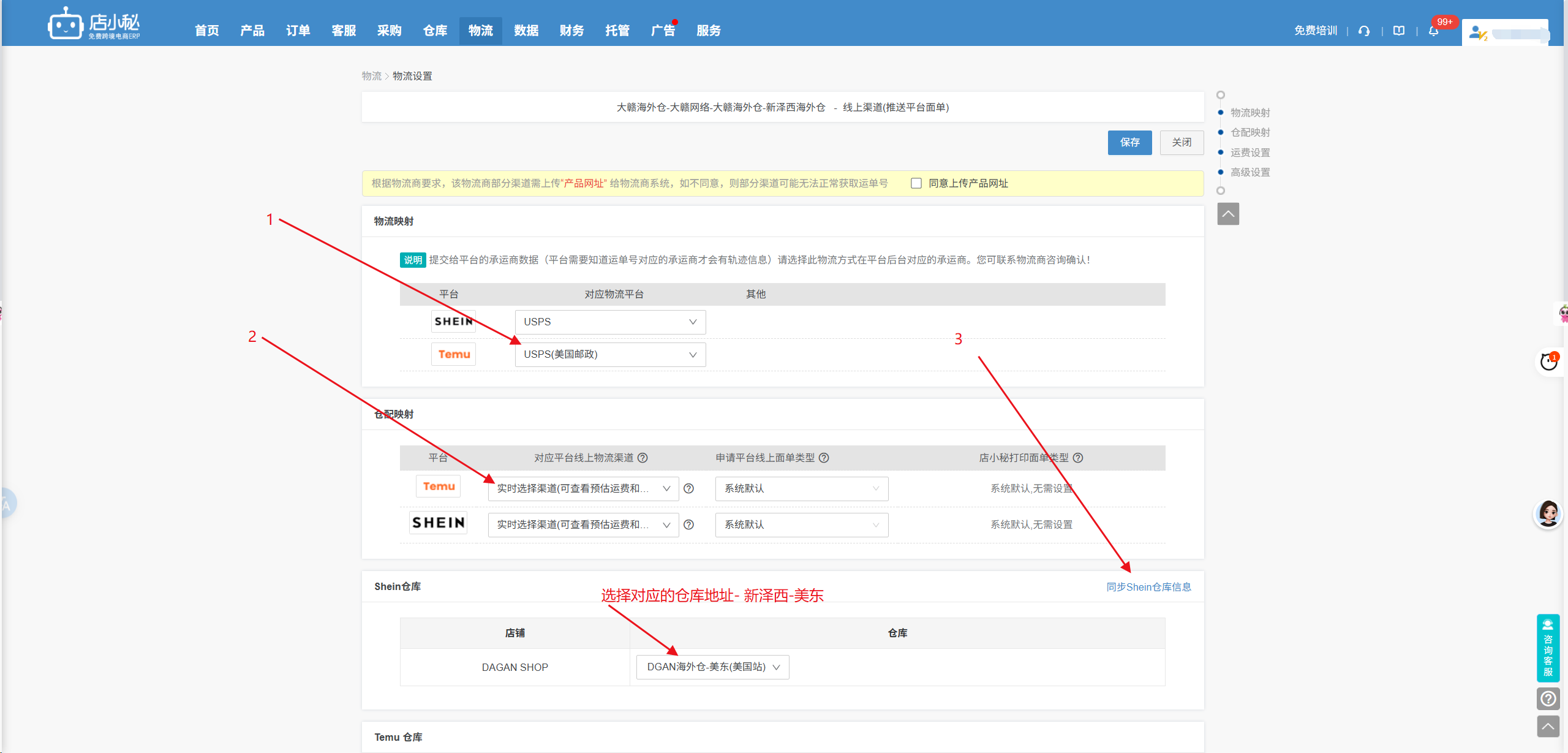Image resolution: width=1568 pixels, height=753 pixels.
Task: Click the SHEIN logo in 物流映射 table
Action: pyautogui.click(x=453, y=322)
